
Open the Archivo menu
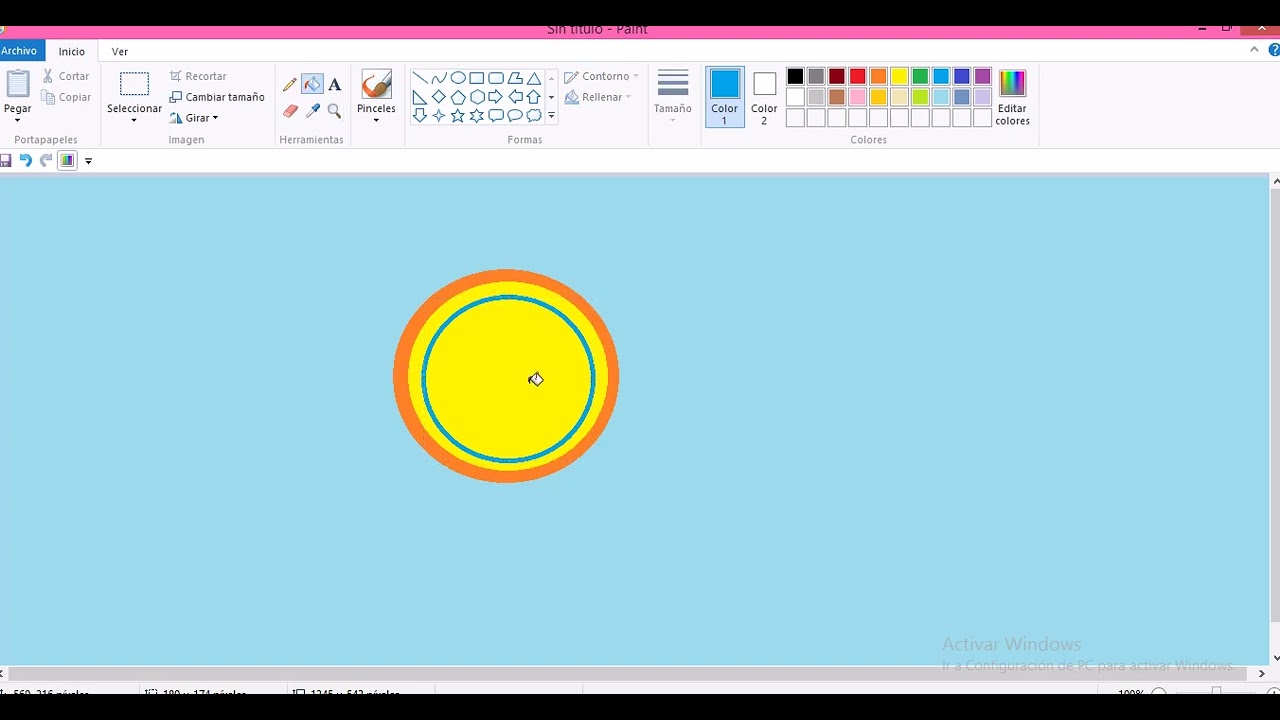pyautogui.click(x=19, y=51)
